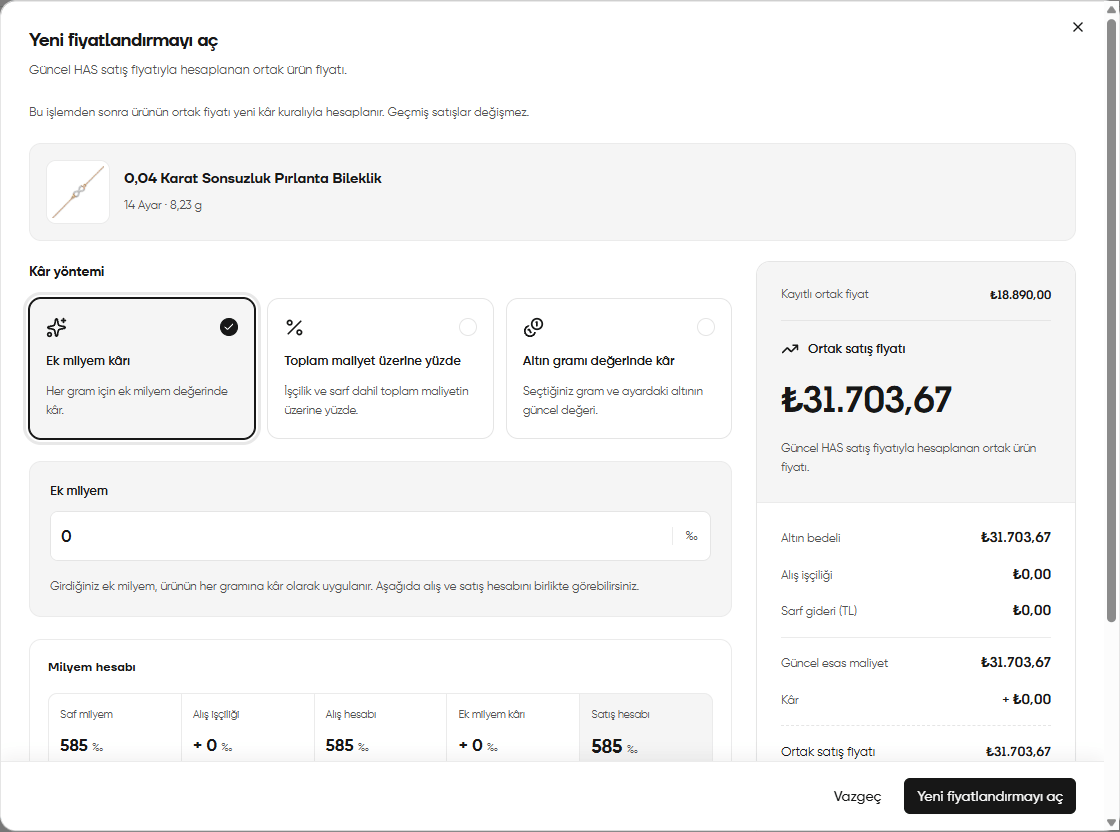Screen dimensions: 1120x832
Task: Click the product name 0,04 Karat Sonsuzluk Pırlanta Bileklik
Action: pos(253,179)
